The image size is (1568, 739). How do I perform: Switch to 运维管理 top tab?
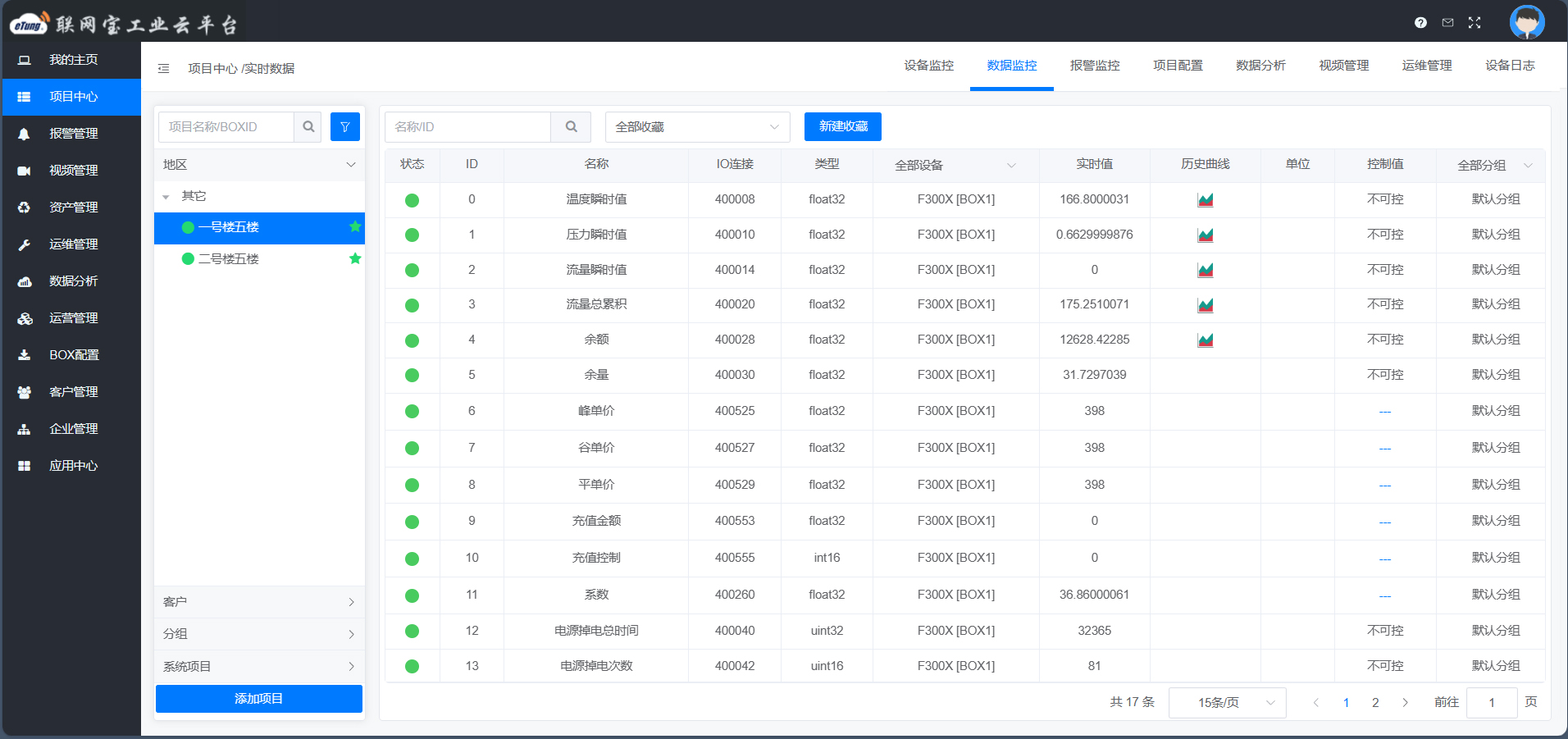pos(1427,66)
